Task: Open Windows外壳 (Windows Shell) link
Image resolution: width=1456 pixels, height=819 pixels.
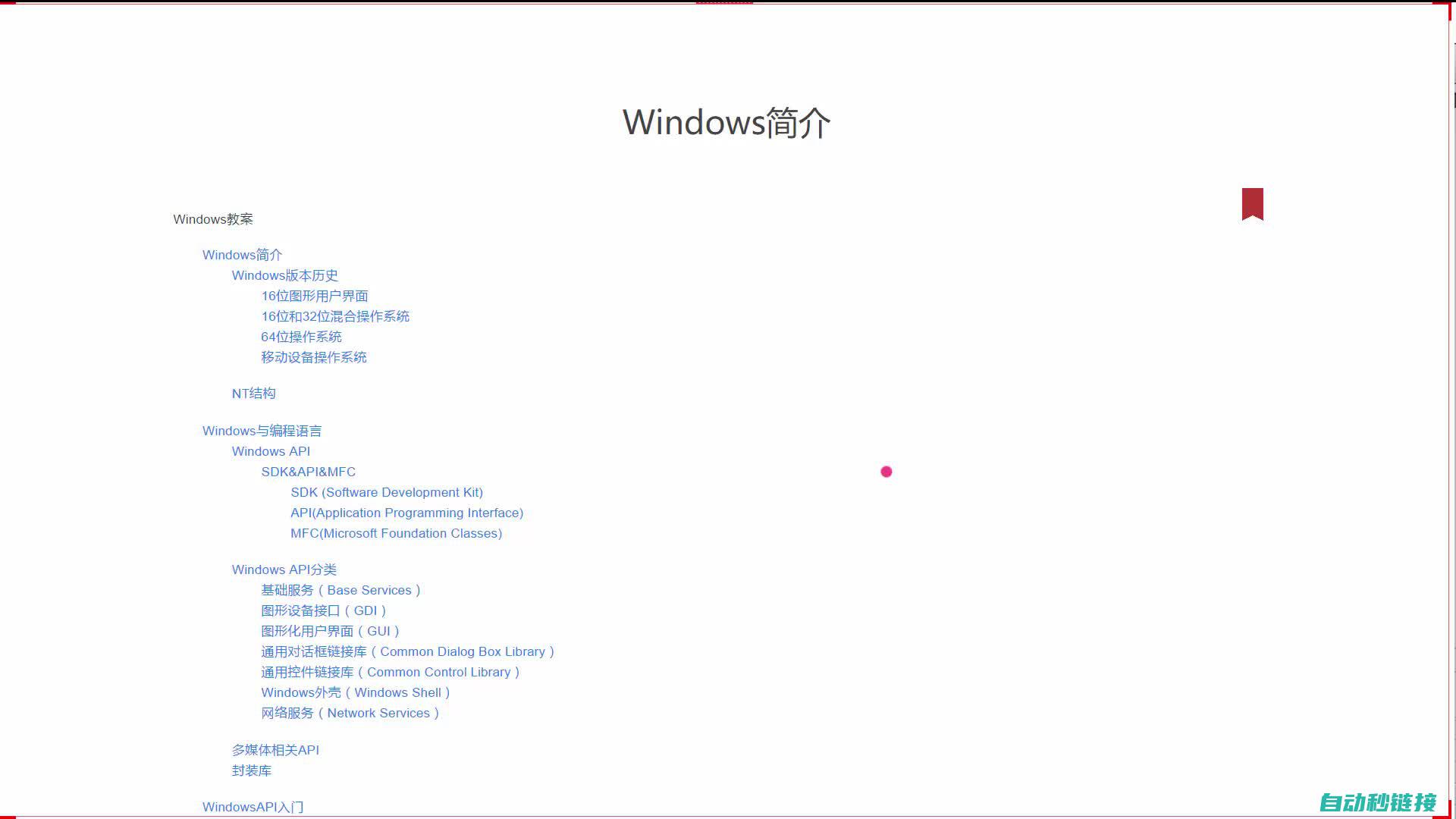Action: pyautogui.click(x=356, y=692)
